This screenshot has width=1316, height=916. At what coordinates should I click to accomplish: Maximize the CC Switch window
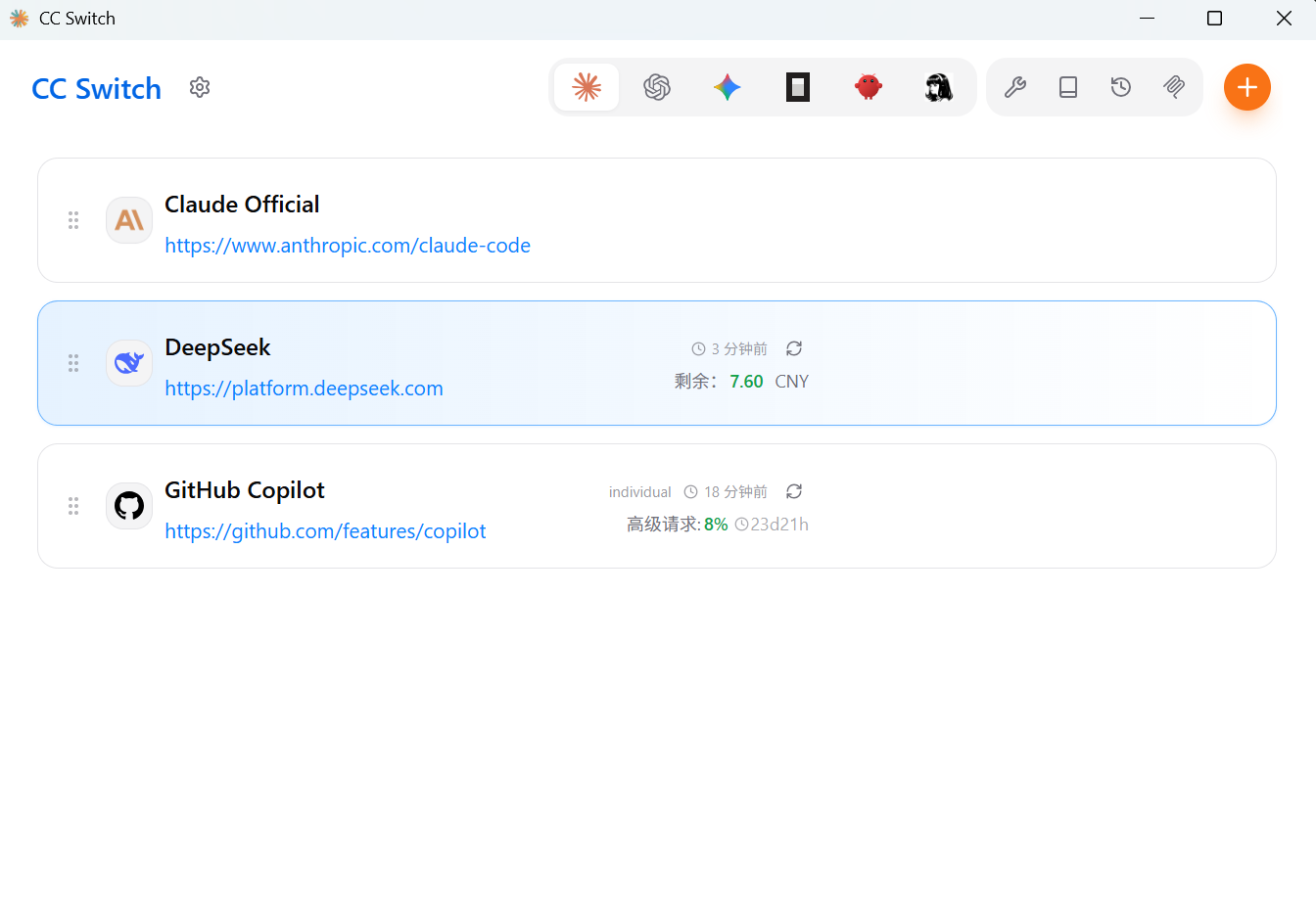pos(1215,19)
